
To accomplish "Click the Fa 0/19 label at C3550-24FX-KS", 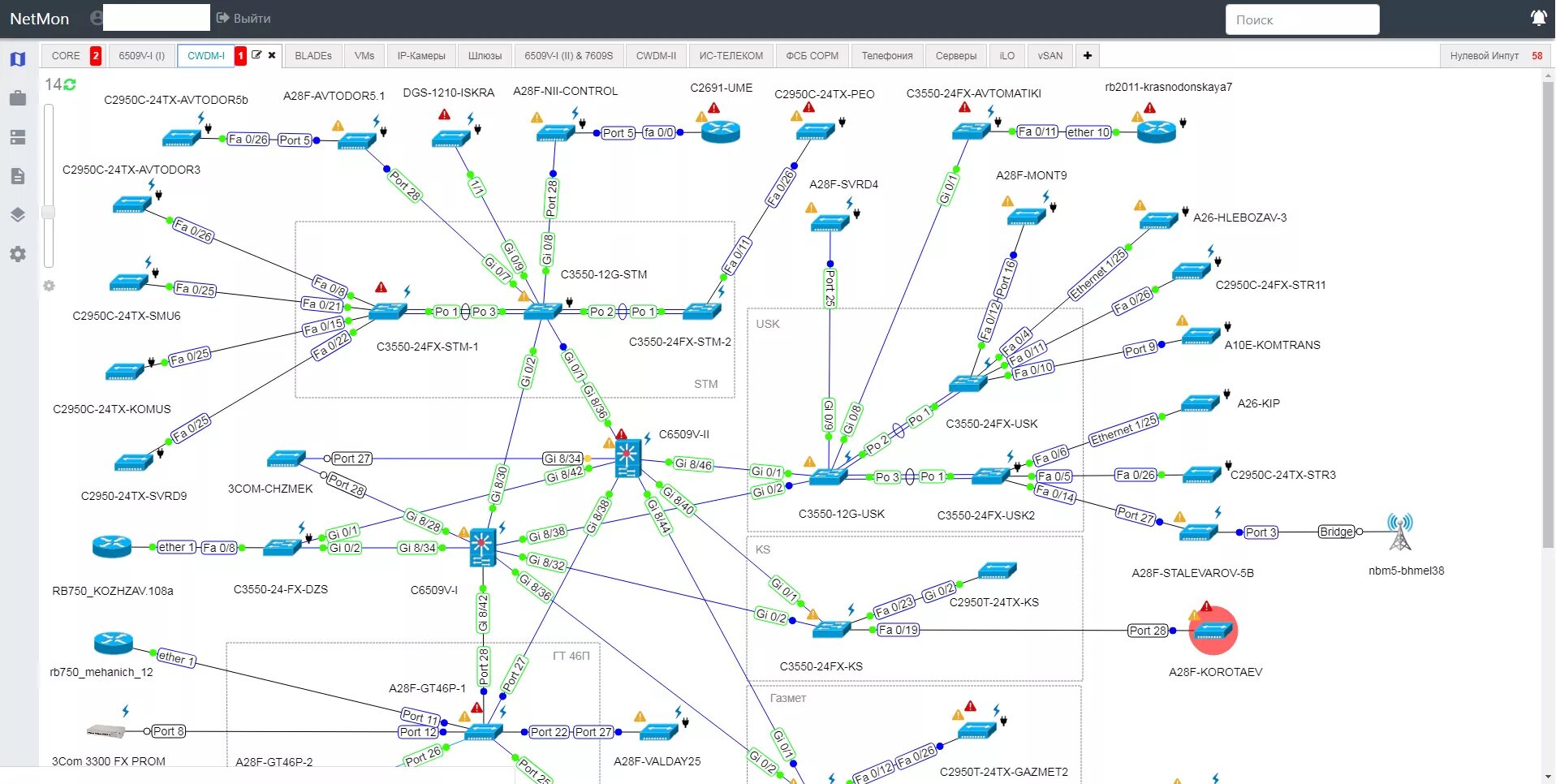I will click(899, 630).
